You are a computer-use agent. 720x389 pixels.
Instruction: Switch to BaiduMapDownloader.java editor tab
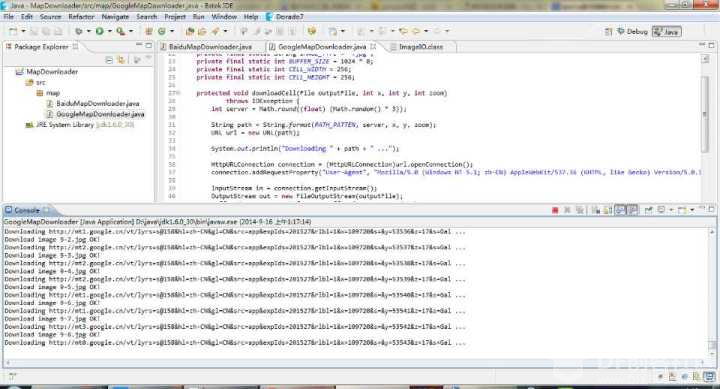(x=209, y=47)
